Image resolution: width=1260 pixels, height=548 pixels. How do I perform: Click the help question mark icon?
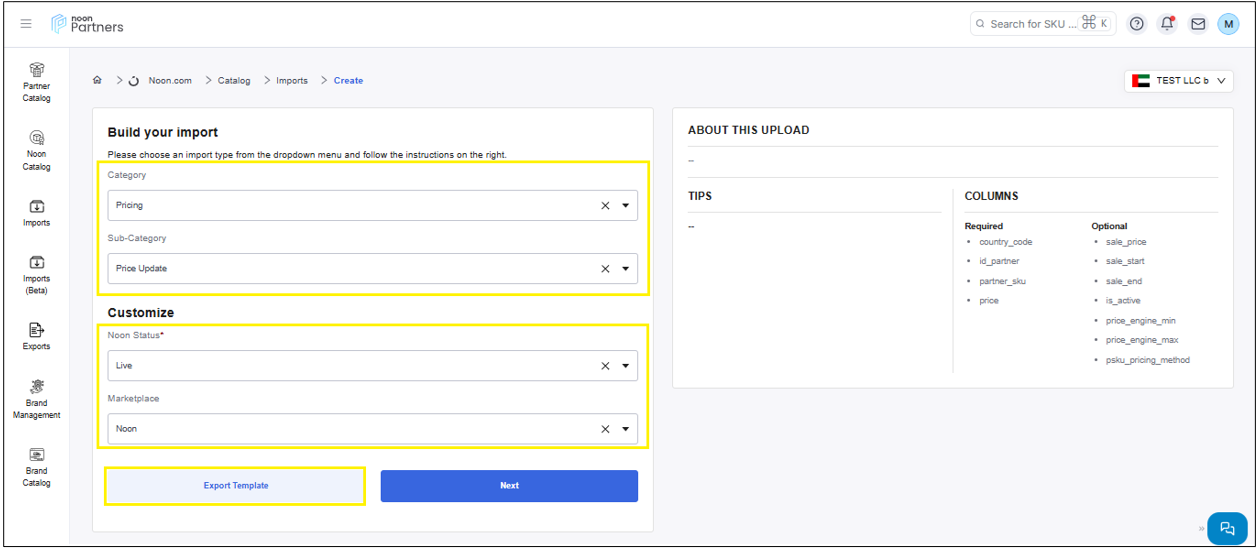(1136, 24)
